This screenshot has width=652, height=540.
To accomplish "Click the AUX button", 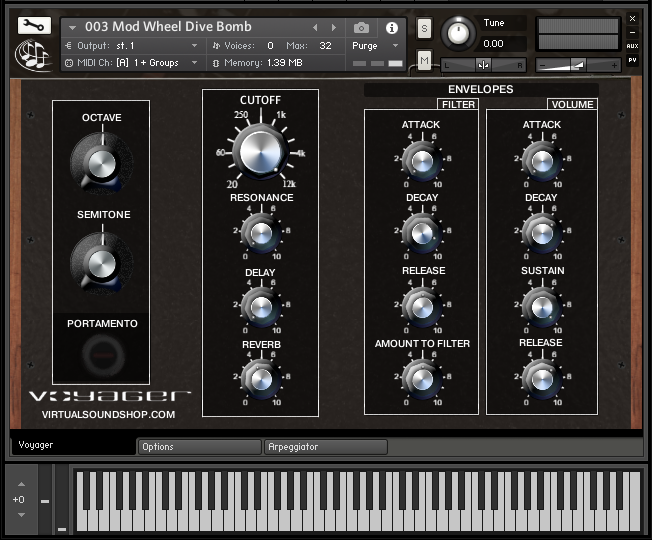I will point(632,46).
